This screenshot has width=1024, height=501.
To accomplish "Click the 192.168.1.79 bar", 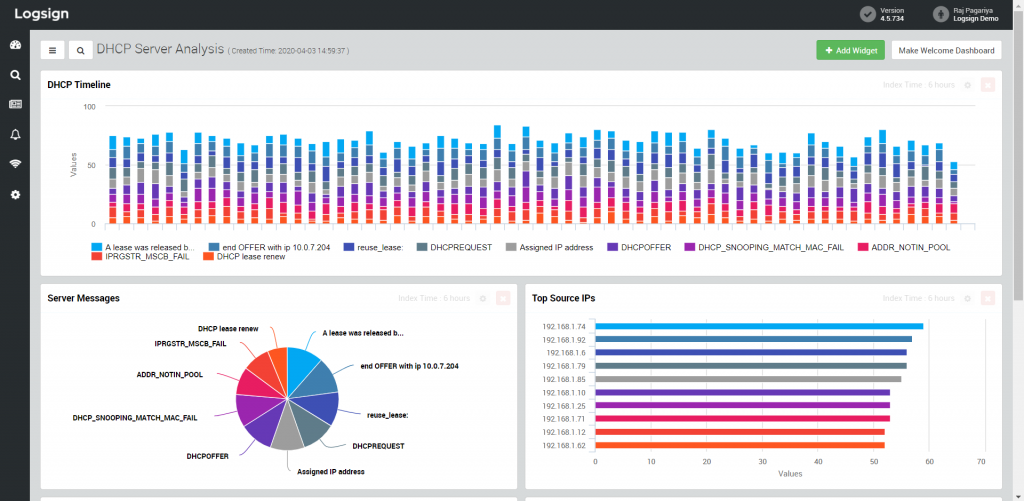I will point(751,366).
